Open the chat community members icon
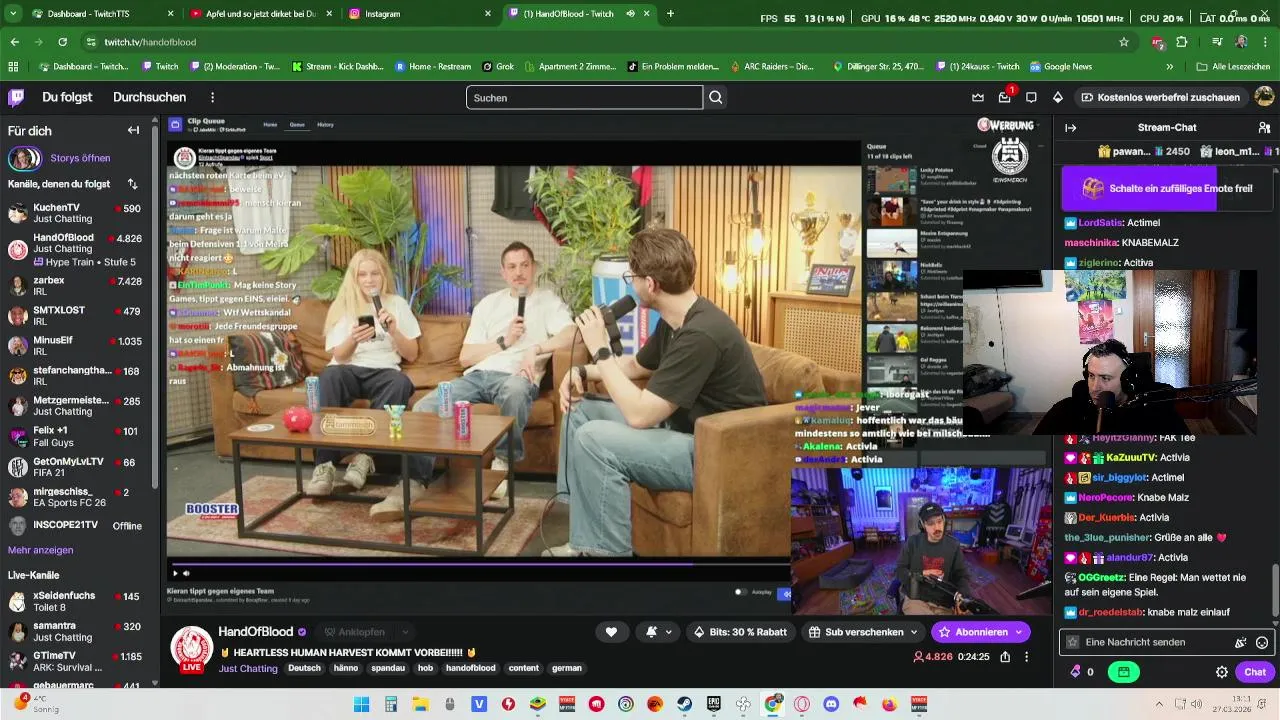 (1263, 127)
